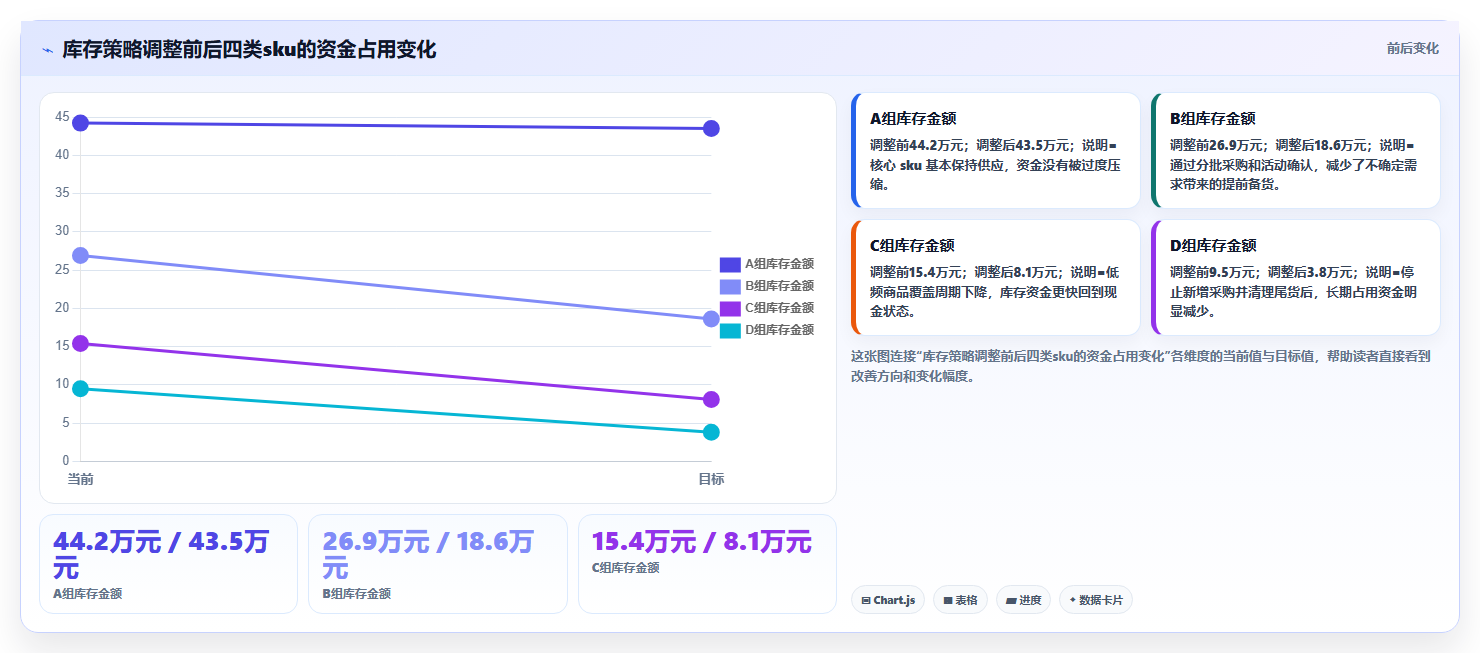Open the A组库存金额 description card

[x=995, y=150]
